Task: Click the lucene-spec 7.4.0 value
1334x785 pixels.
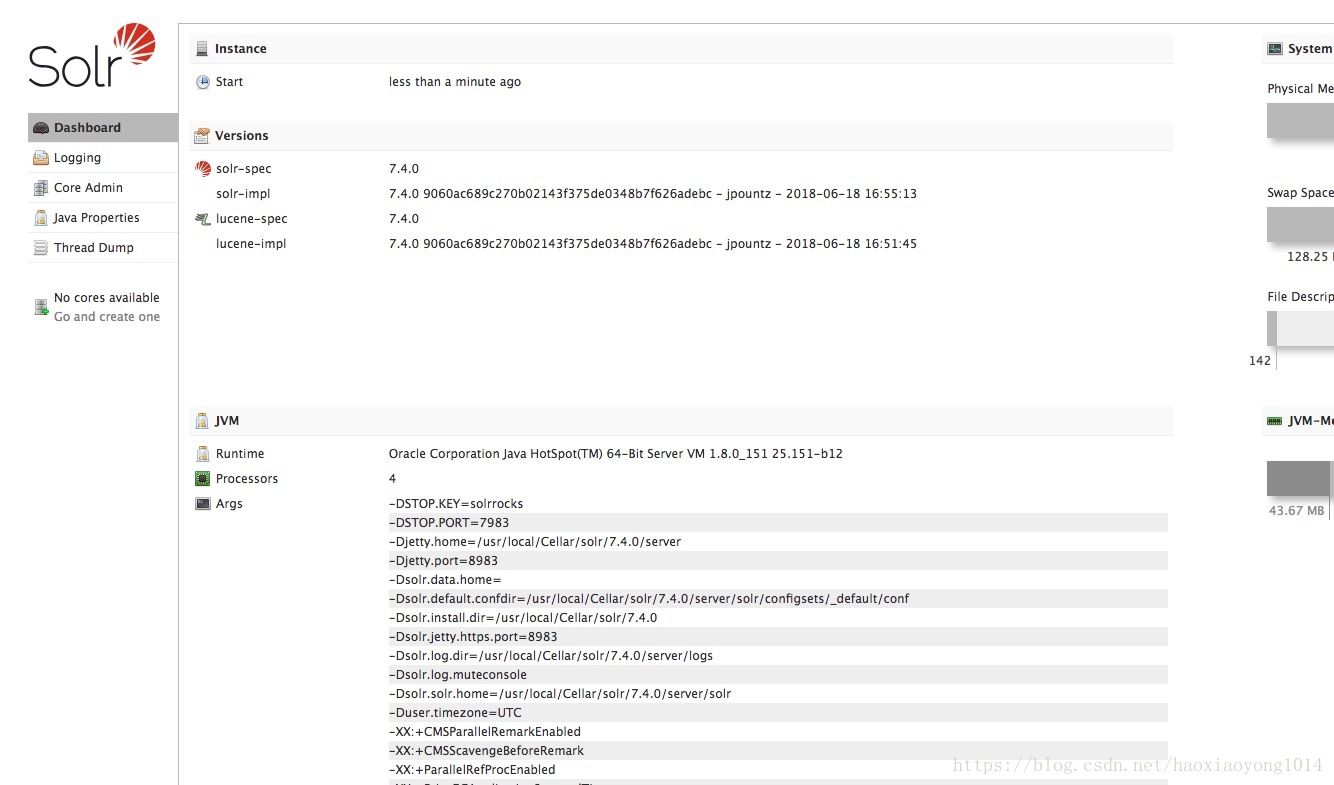Action: coord(404,219)
